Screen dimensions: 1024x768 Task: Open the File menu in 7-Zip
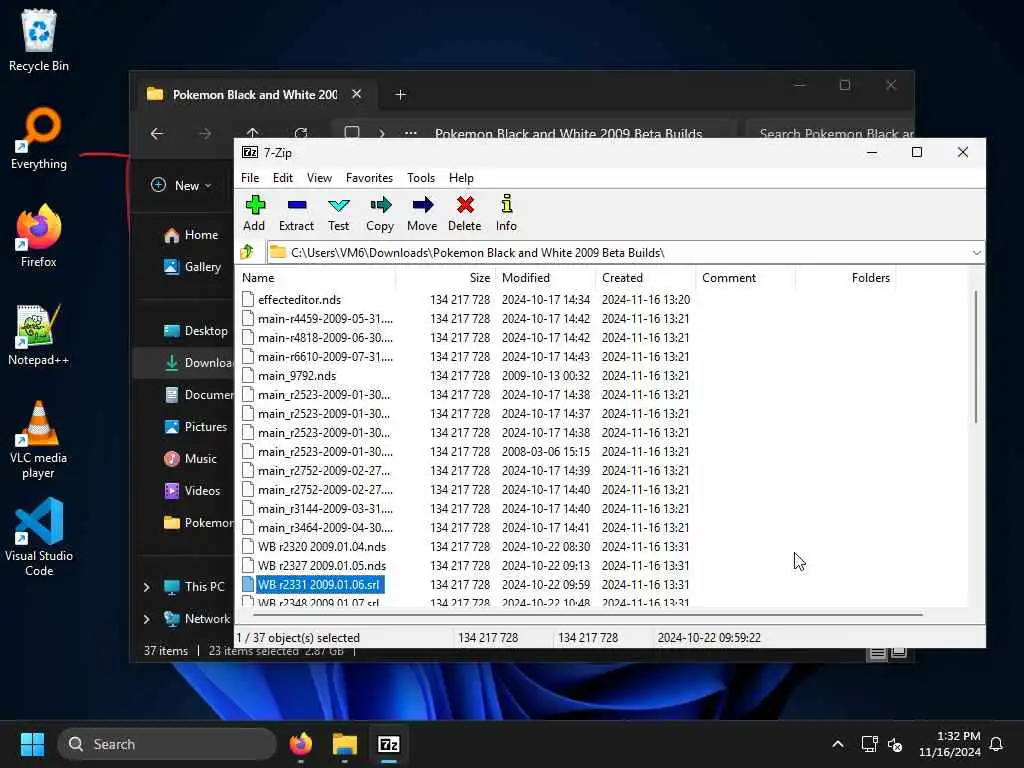tap(250, 178)
